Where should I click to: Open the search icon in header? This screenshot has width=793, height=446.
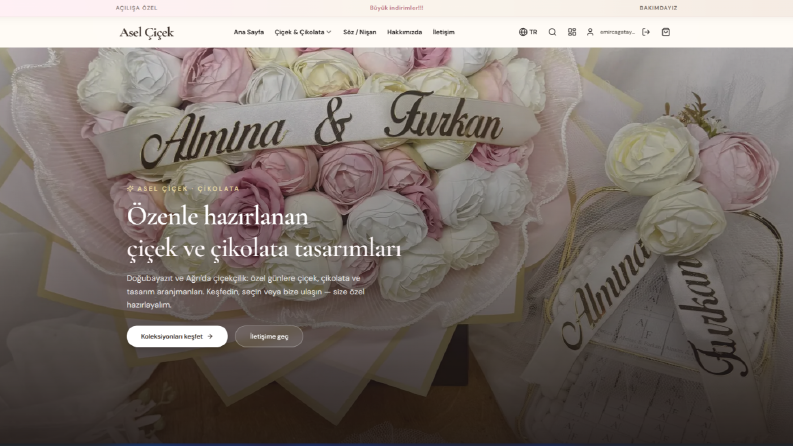(x=552, y=32)
